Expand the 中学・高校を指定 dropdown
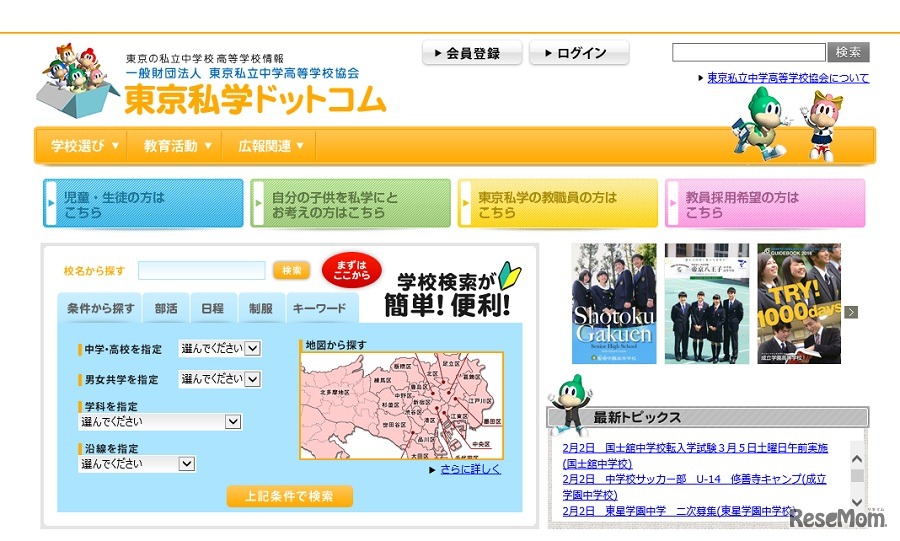 (220, 348)
